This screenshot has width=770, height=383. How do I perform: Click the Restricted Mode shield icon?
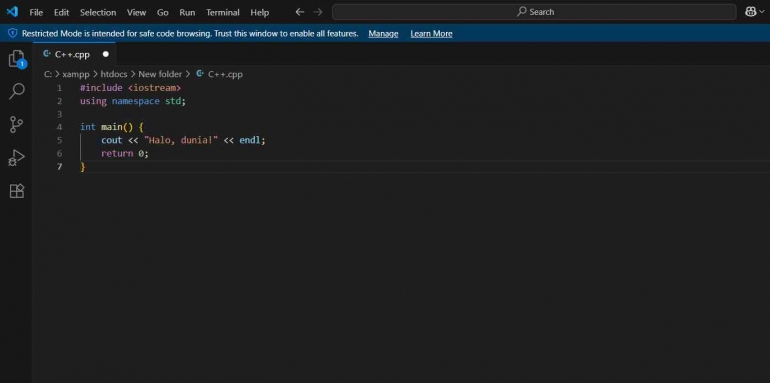click(x=13, y=33)
